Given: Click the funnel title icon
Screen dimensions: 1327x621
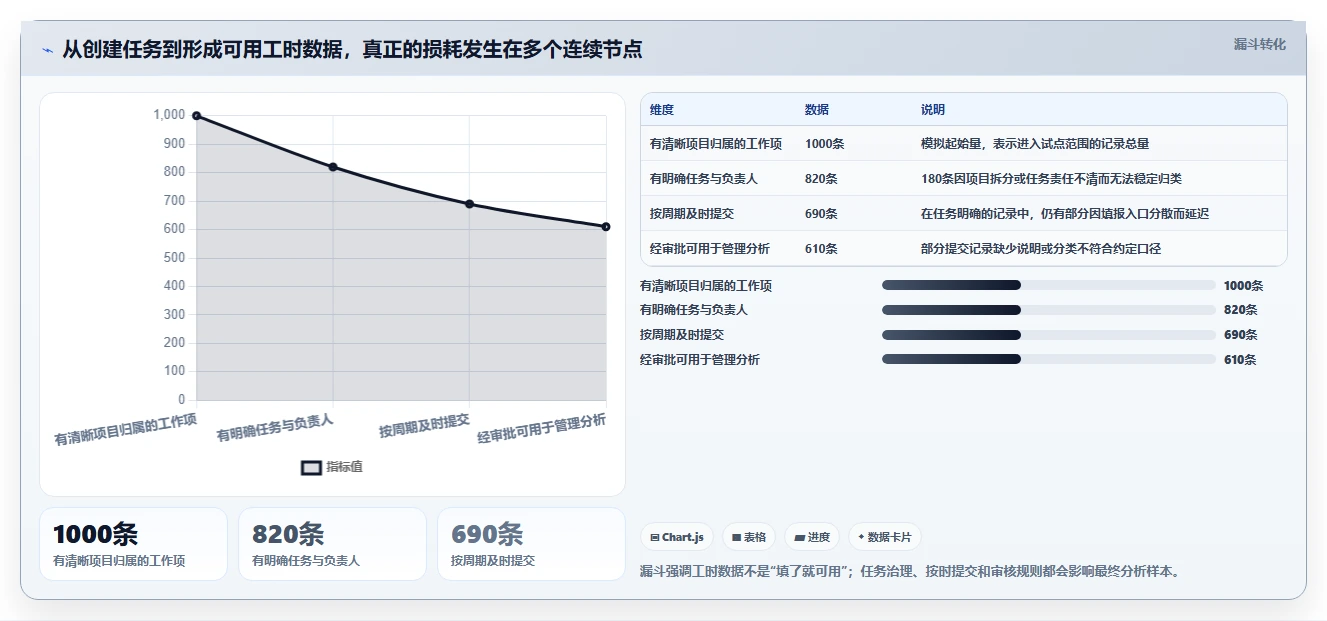Looking at the screenshot, I should click(48, 50).
